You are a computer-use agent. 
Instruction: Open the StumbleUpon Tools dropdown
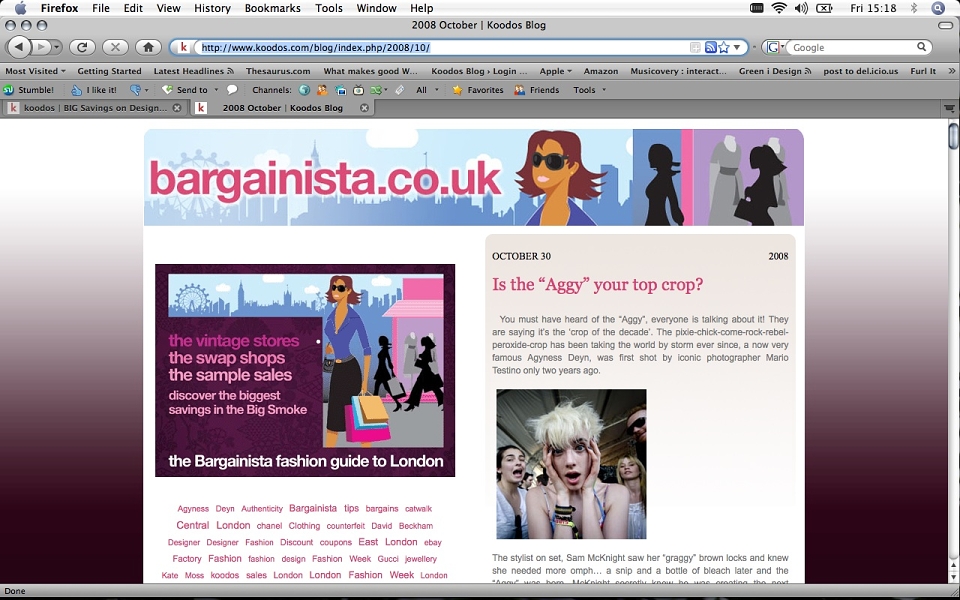(590, 90)
